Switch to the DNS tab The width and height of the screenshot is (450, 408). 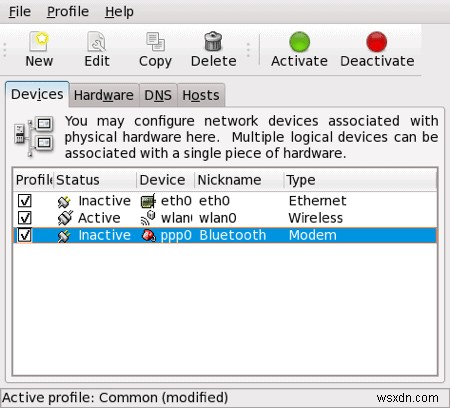(158, 95)
